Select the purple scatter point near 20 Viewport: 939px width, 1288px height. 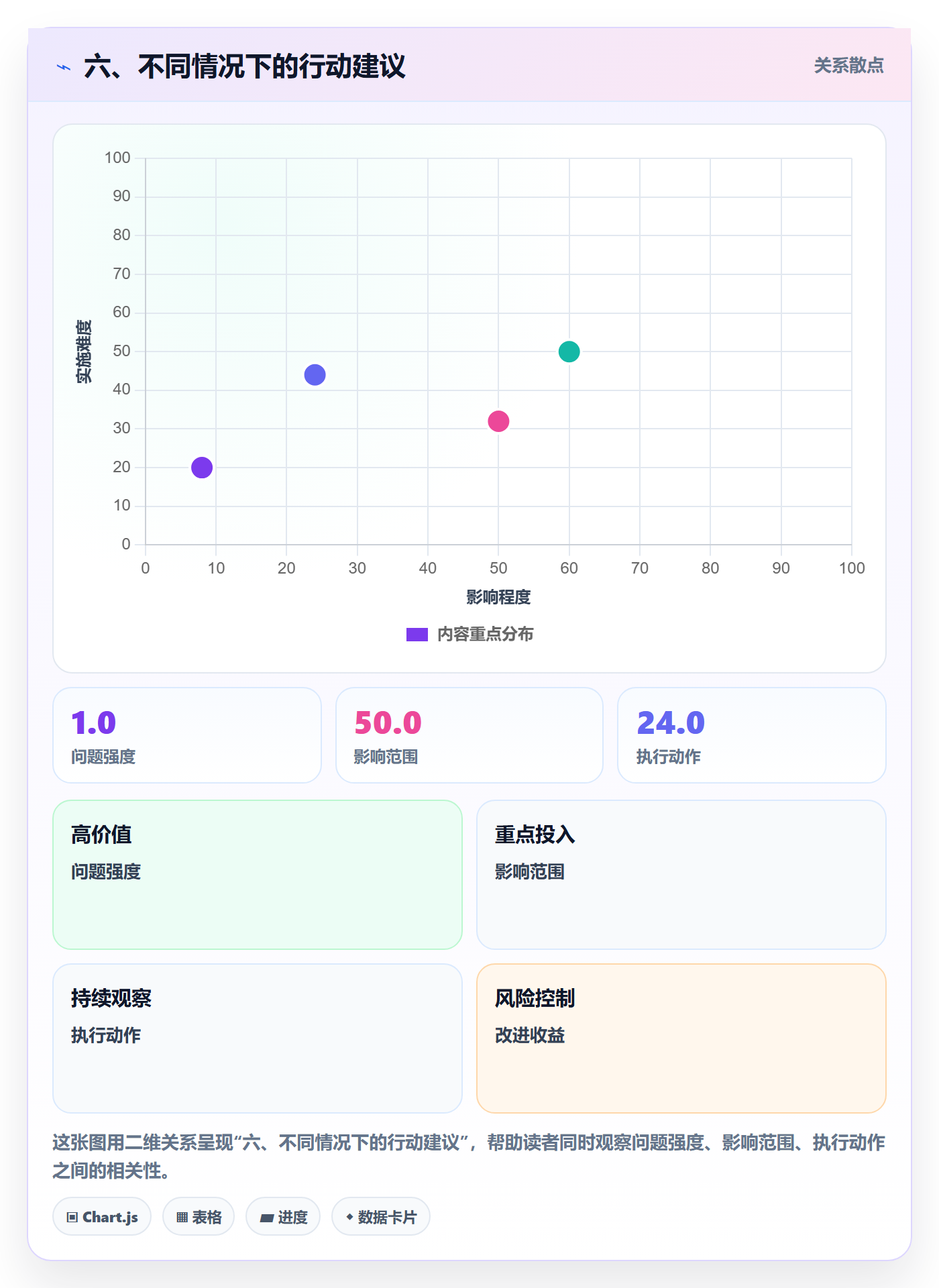202,468
